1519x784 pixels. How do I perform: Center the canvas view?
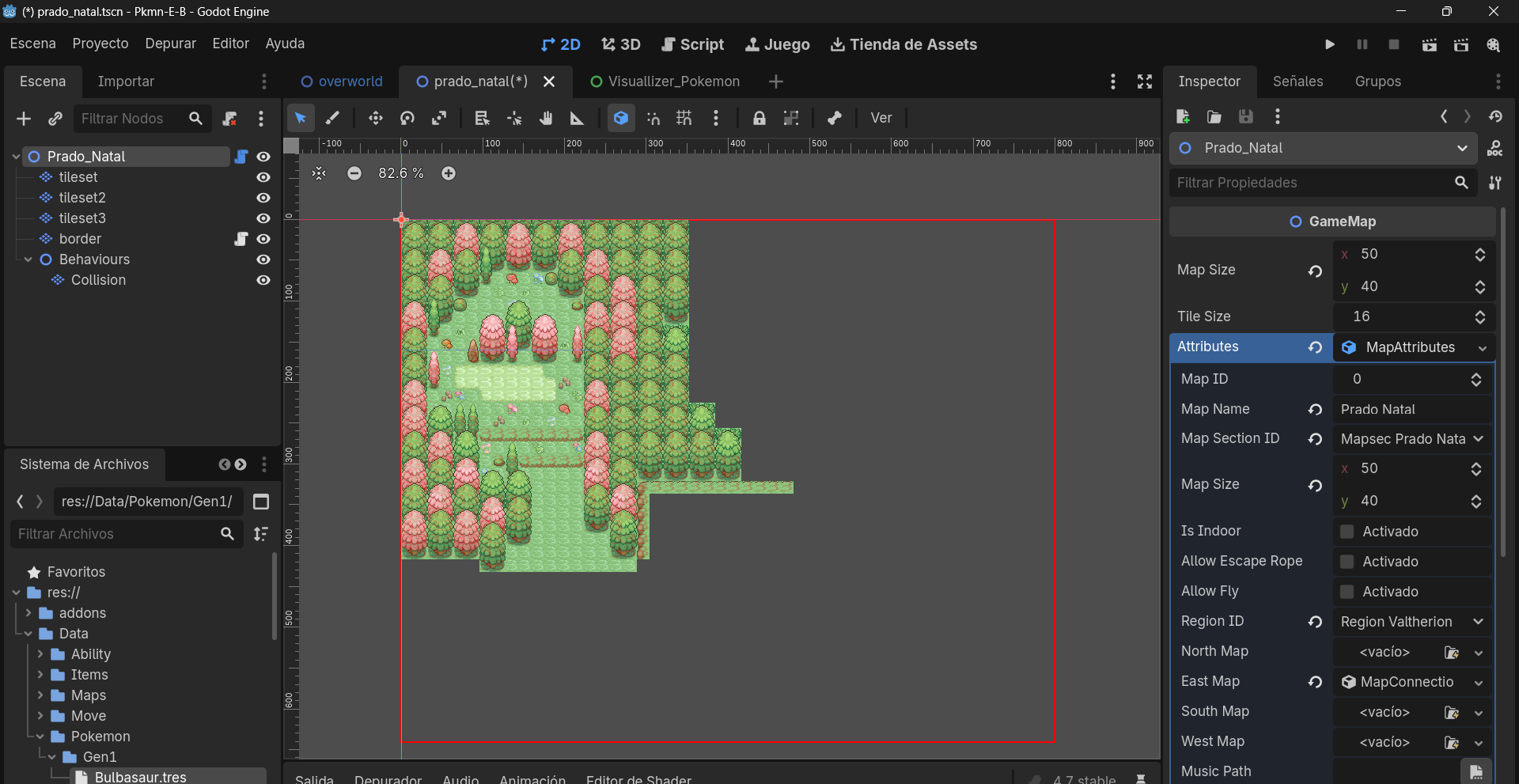point(319,173)
